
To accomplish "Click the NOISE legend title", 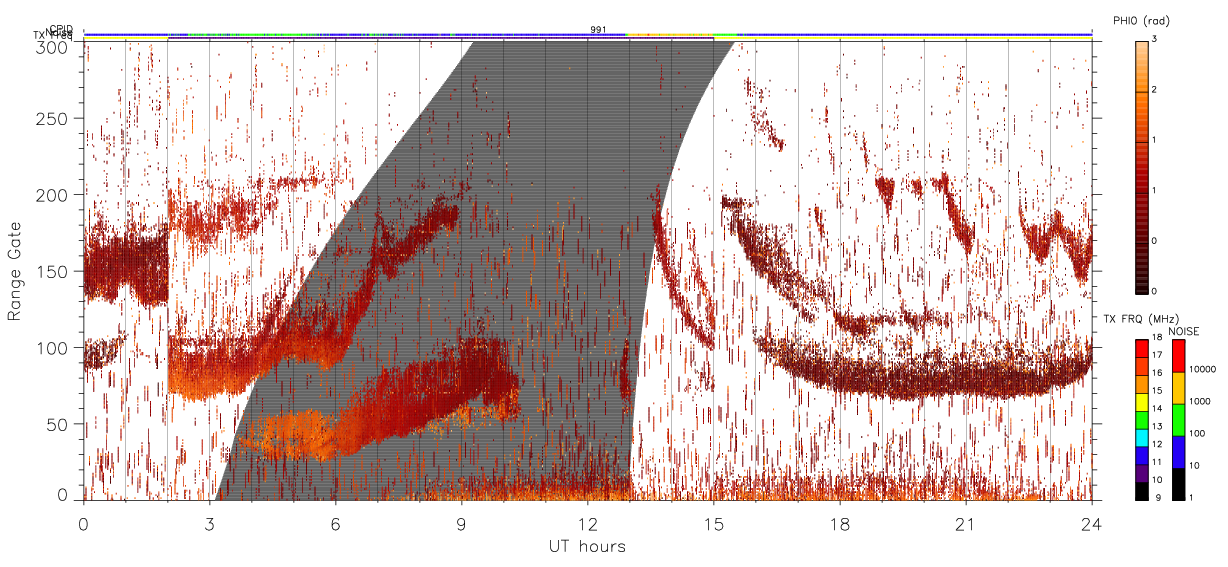I will (x=1185, y=331).
